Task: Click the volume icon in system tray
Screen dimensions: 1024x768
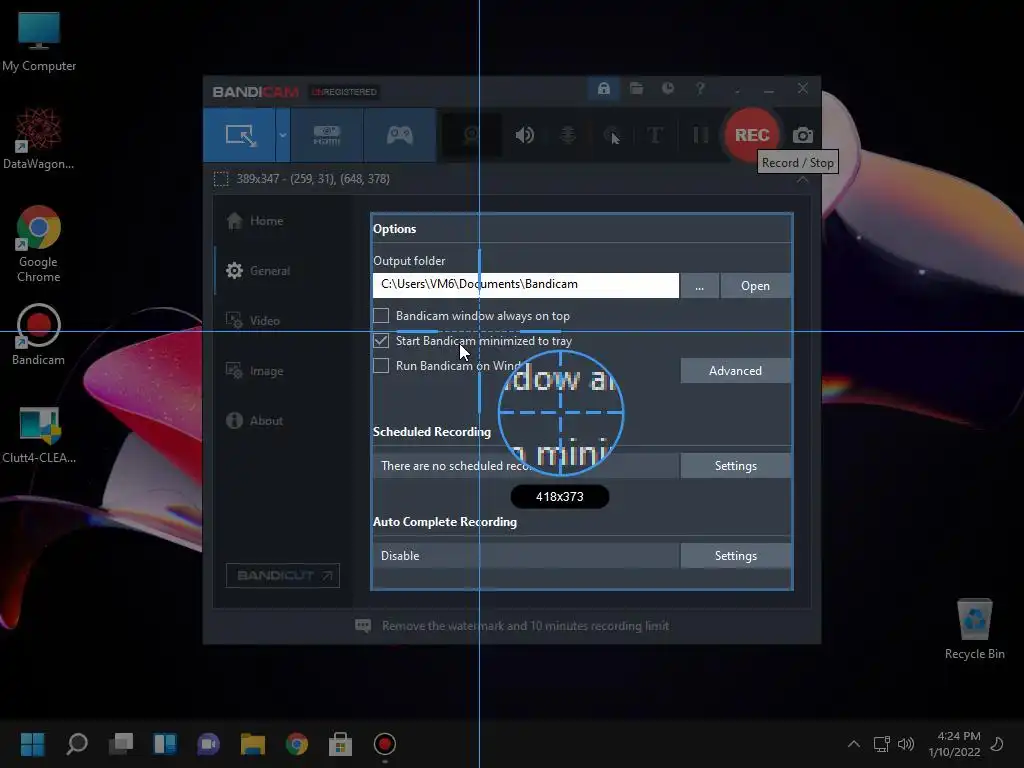Action: (x=906, y=744)
